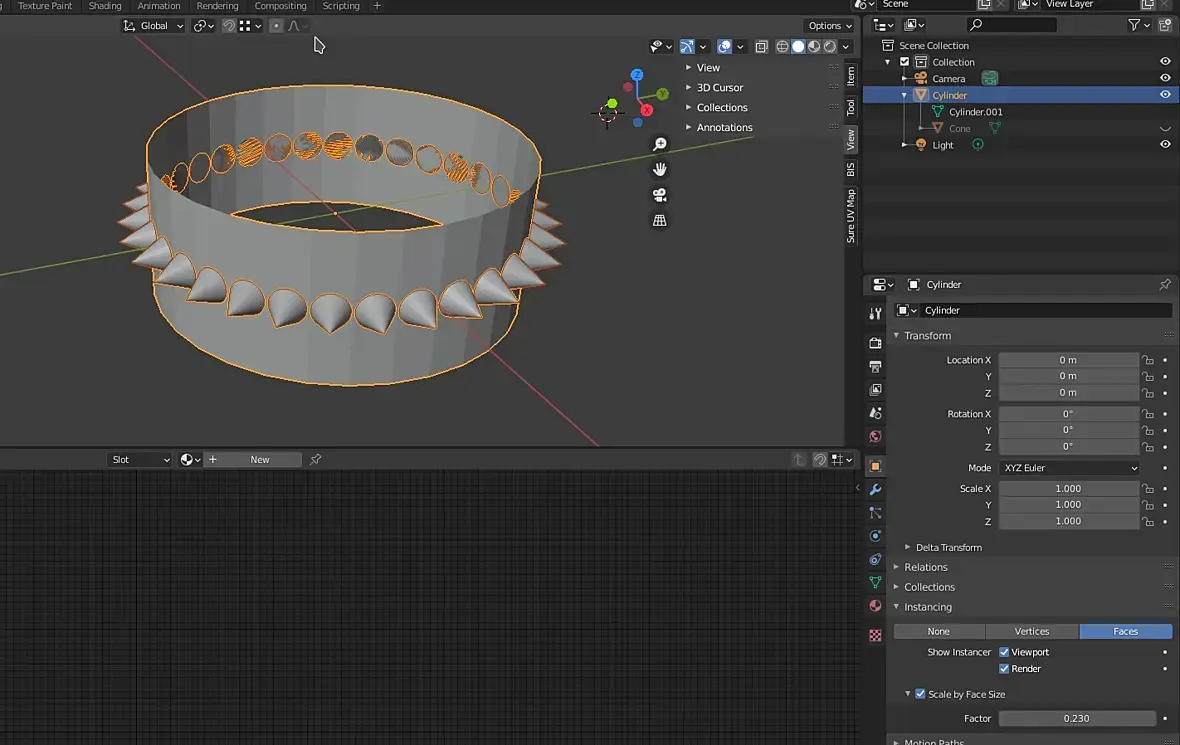
Task: Select Vertices instancing option
Action: [x=1032, y=631]
